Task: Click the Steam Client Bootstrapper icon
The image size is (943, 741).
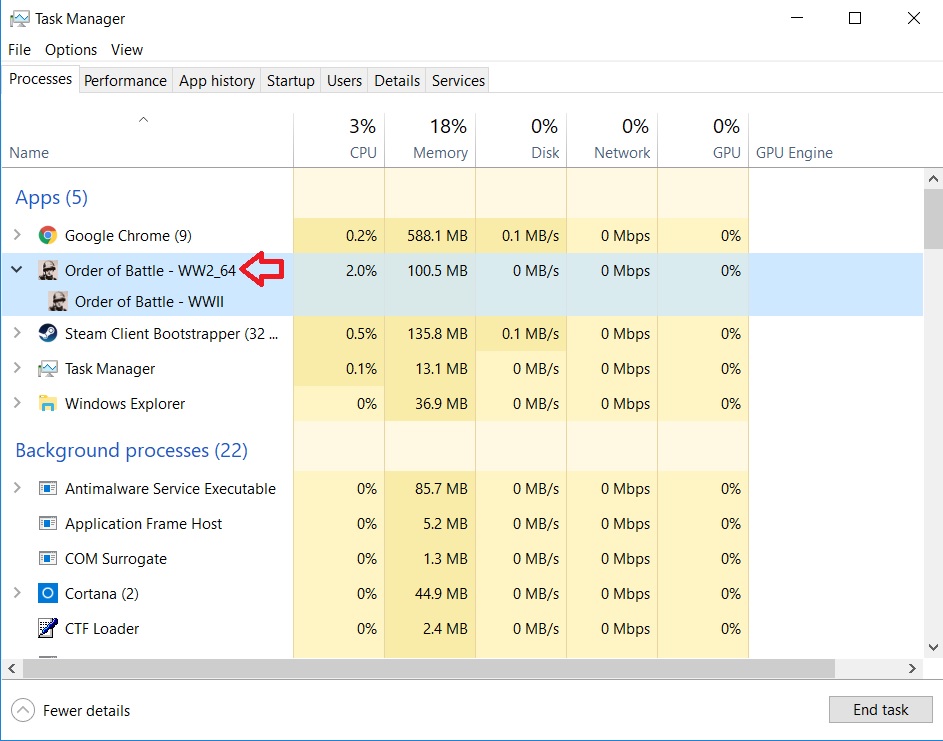Action: (47, 334)
